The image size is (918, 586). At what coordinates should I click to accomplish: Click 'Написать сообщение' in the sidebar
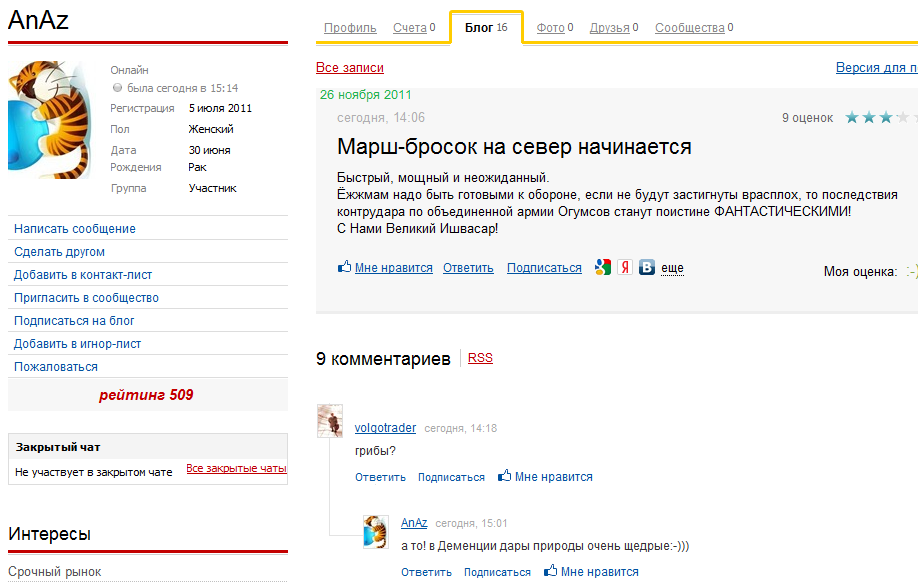click(x=75, y=229)
